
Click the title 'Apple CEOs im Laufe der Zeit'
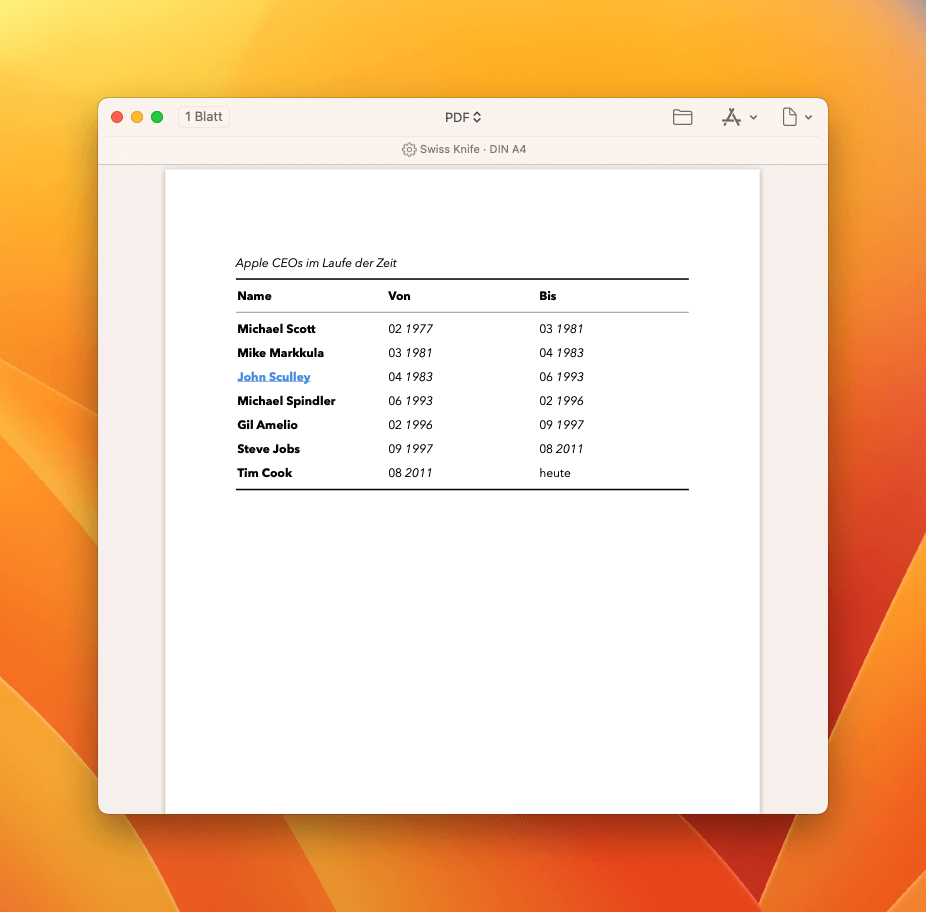click(316, 263)
